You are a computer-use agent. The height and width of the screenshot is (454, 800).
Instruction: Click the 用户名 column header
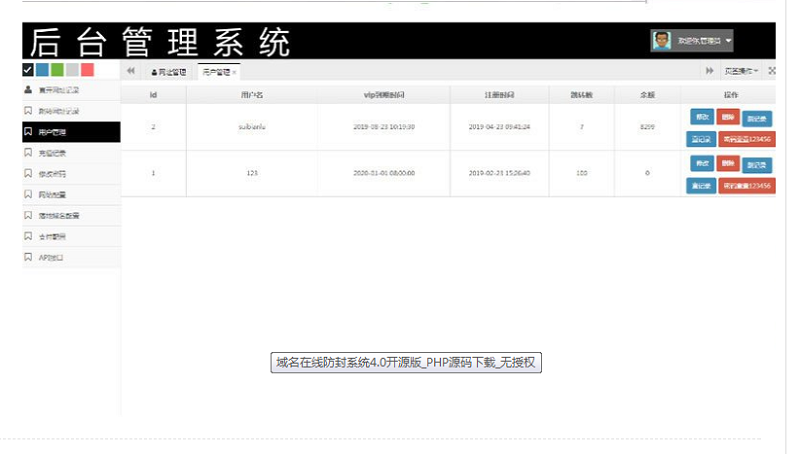tap(252, 94)
